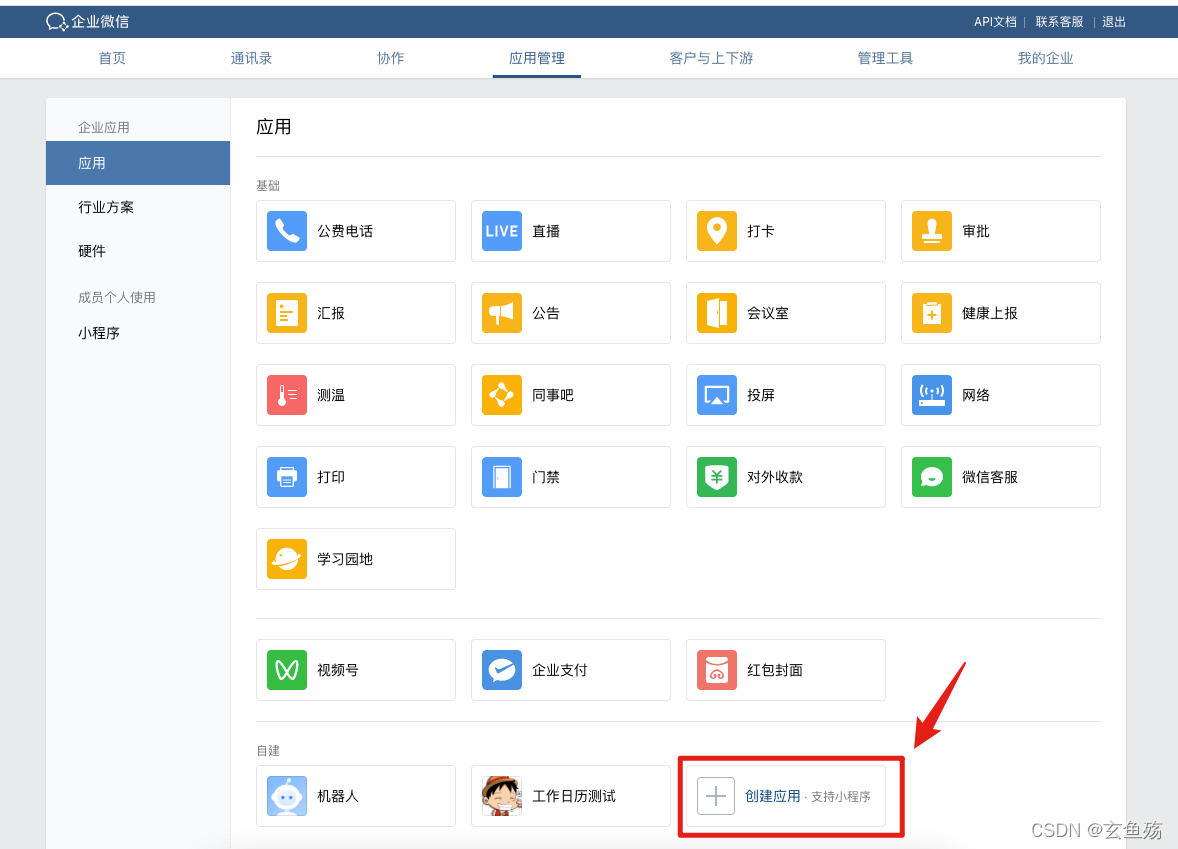Open the 视频号 green icon
The height and width of the screenshot is (849, 1178).
click(x=286, y=669)
